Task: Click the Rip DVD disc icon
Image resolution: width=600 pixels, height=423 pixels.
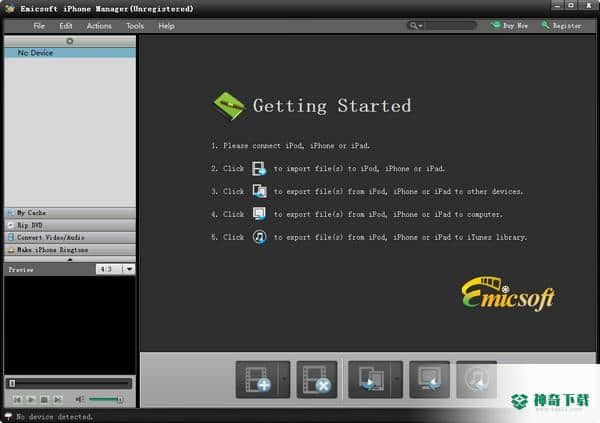Action: [x=11, y=225]
